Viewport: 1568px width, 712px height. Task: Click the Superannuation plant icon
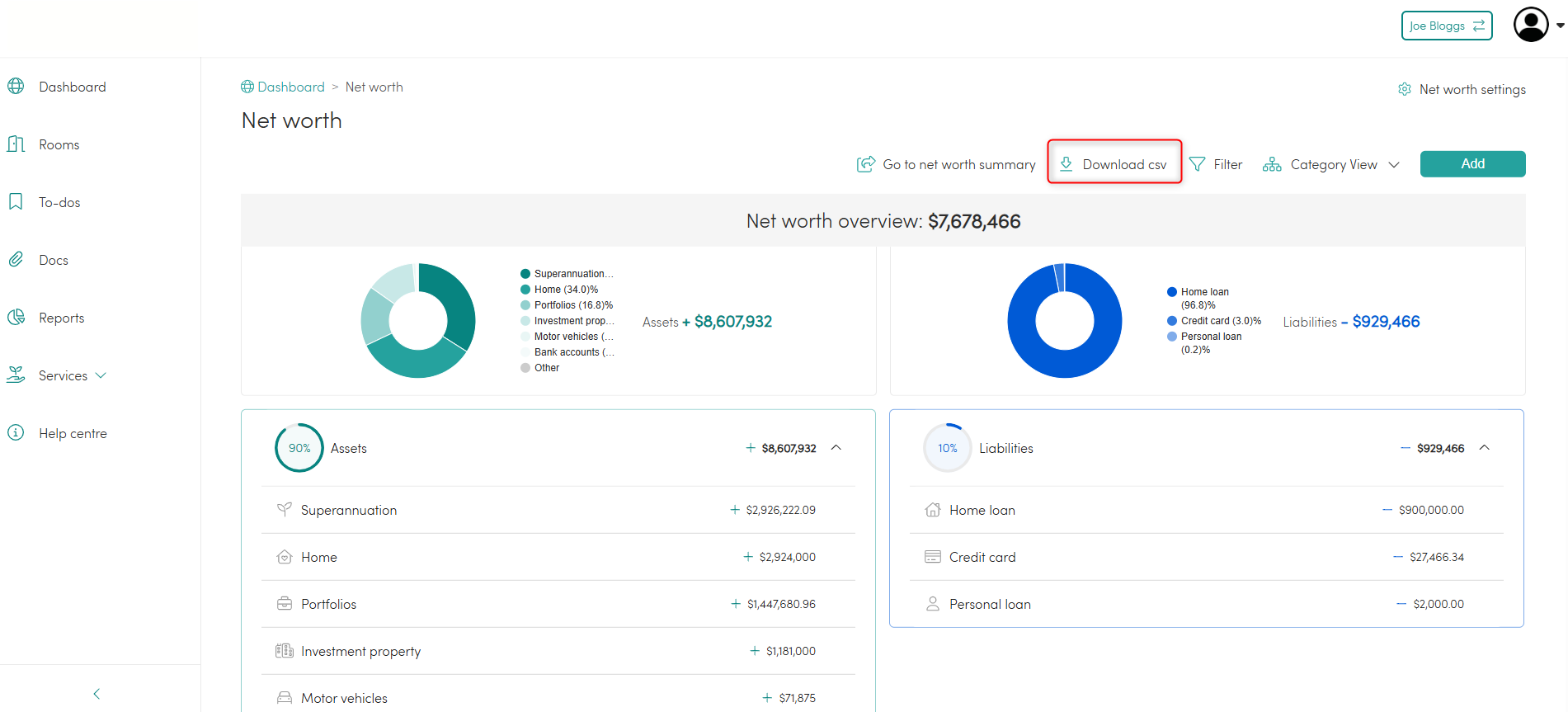tap(285, 509)
